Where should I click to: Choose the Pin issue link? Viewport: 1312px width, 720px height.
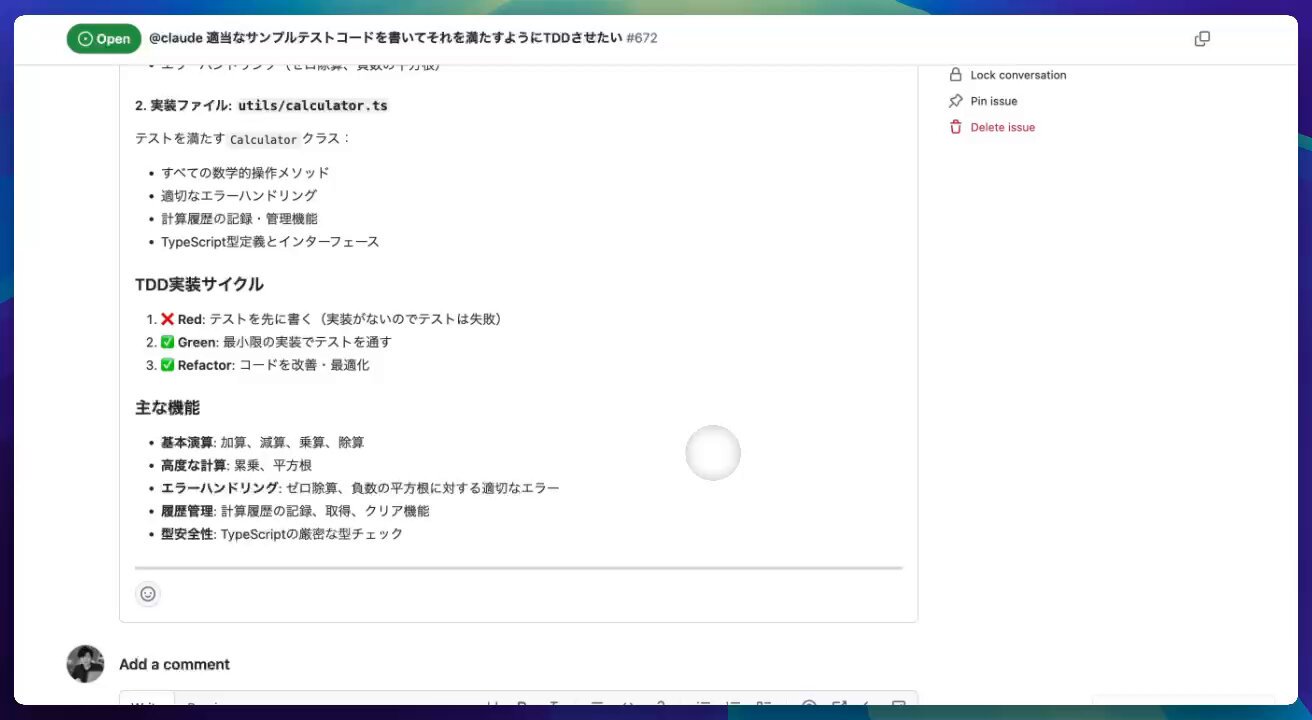[994, 101]
